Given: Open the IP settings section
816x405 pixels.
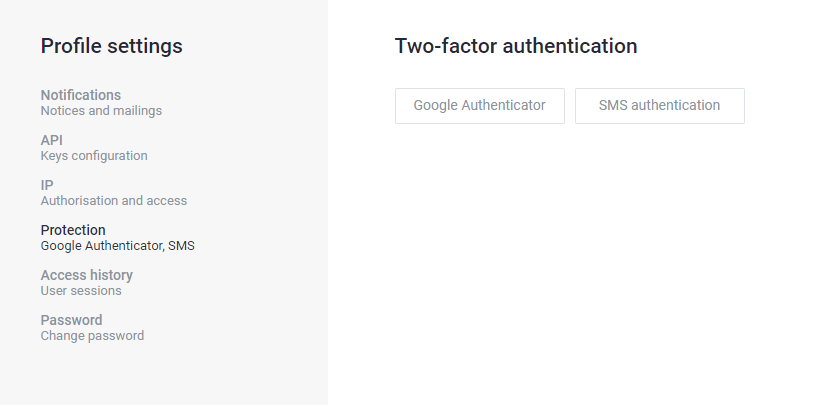Looking at the screenshot, I should coord(47,185).
